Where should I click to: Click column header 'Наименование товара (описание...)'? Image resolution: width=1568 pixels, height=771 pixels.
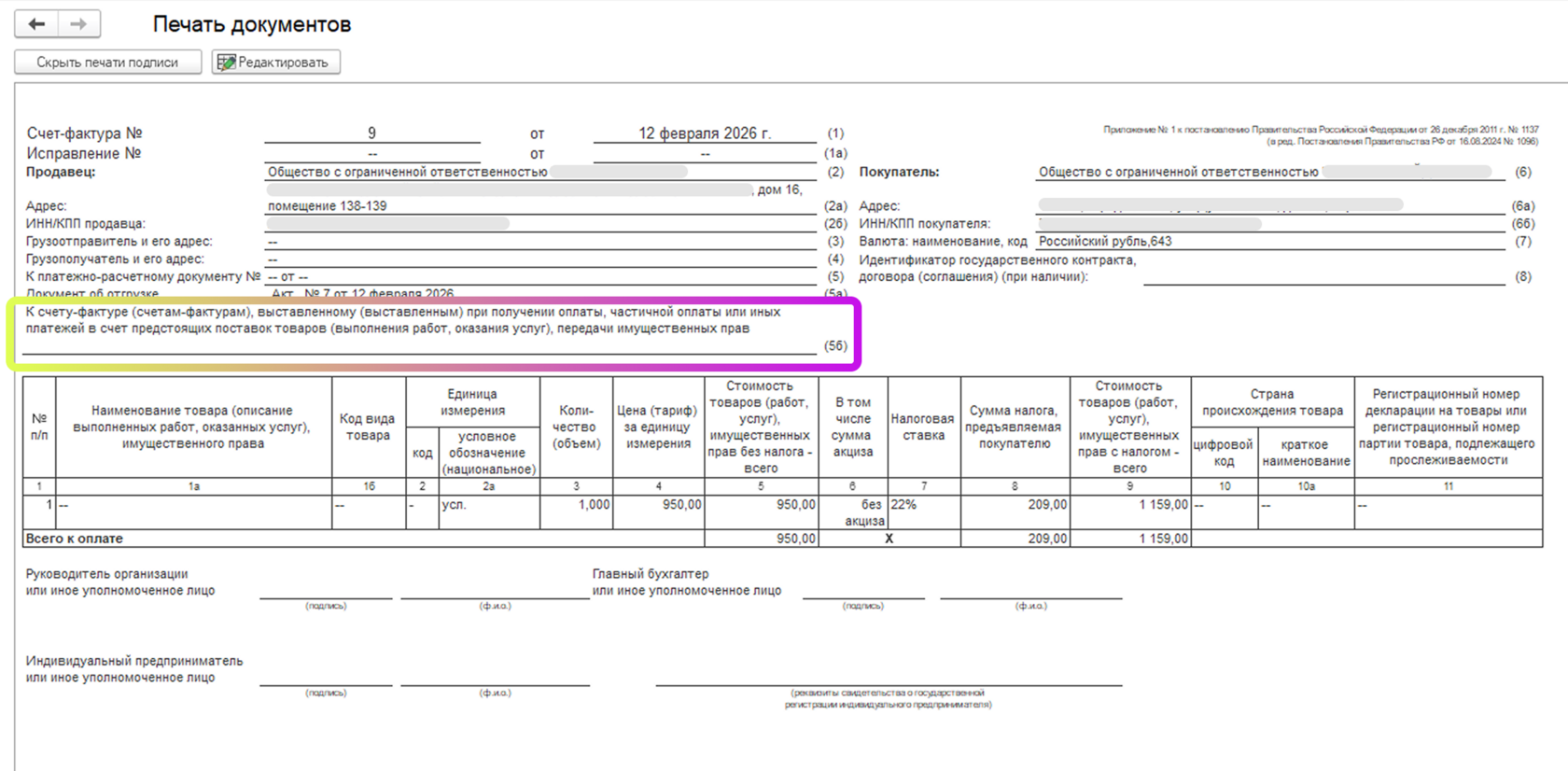[x=192, y=428]
